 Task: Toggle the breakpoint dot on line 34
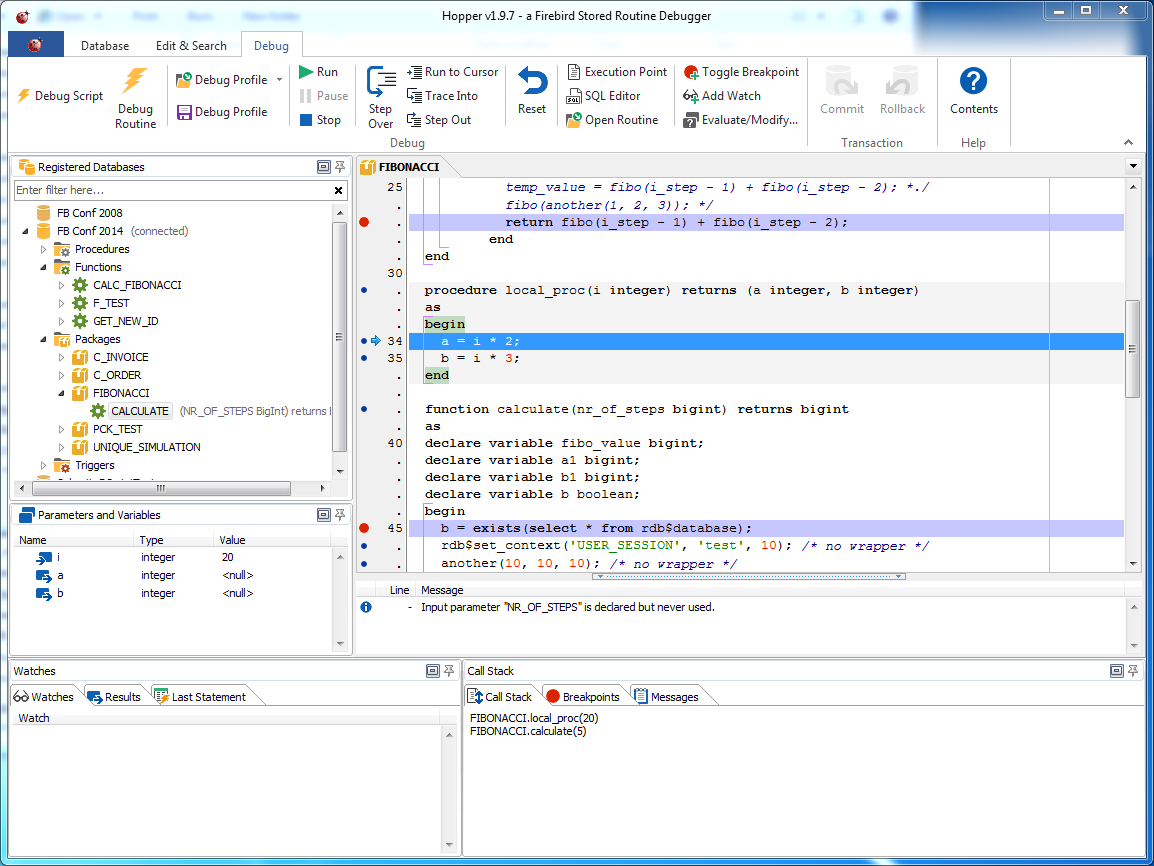(362, 341)
